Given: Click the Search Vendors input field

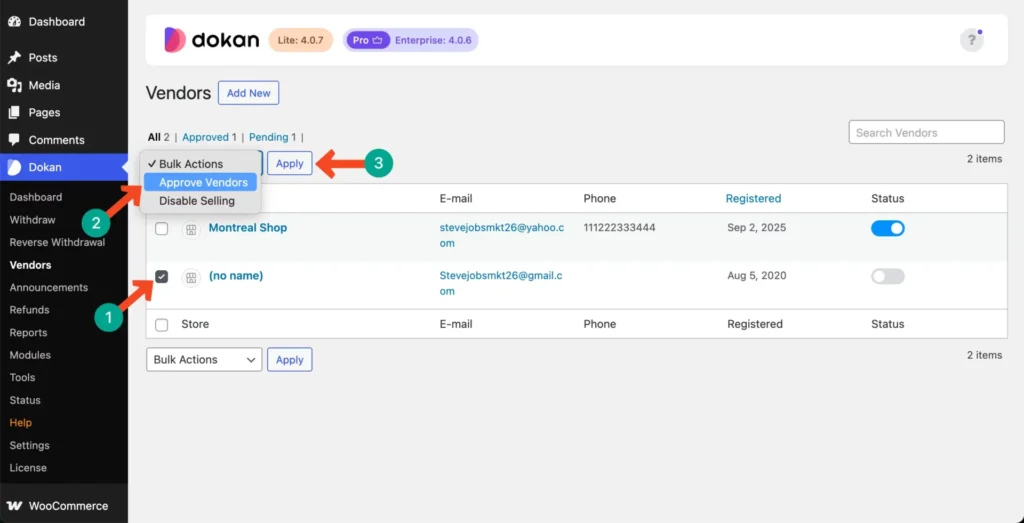Looking at the screenshot, I should 926,132.
